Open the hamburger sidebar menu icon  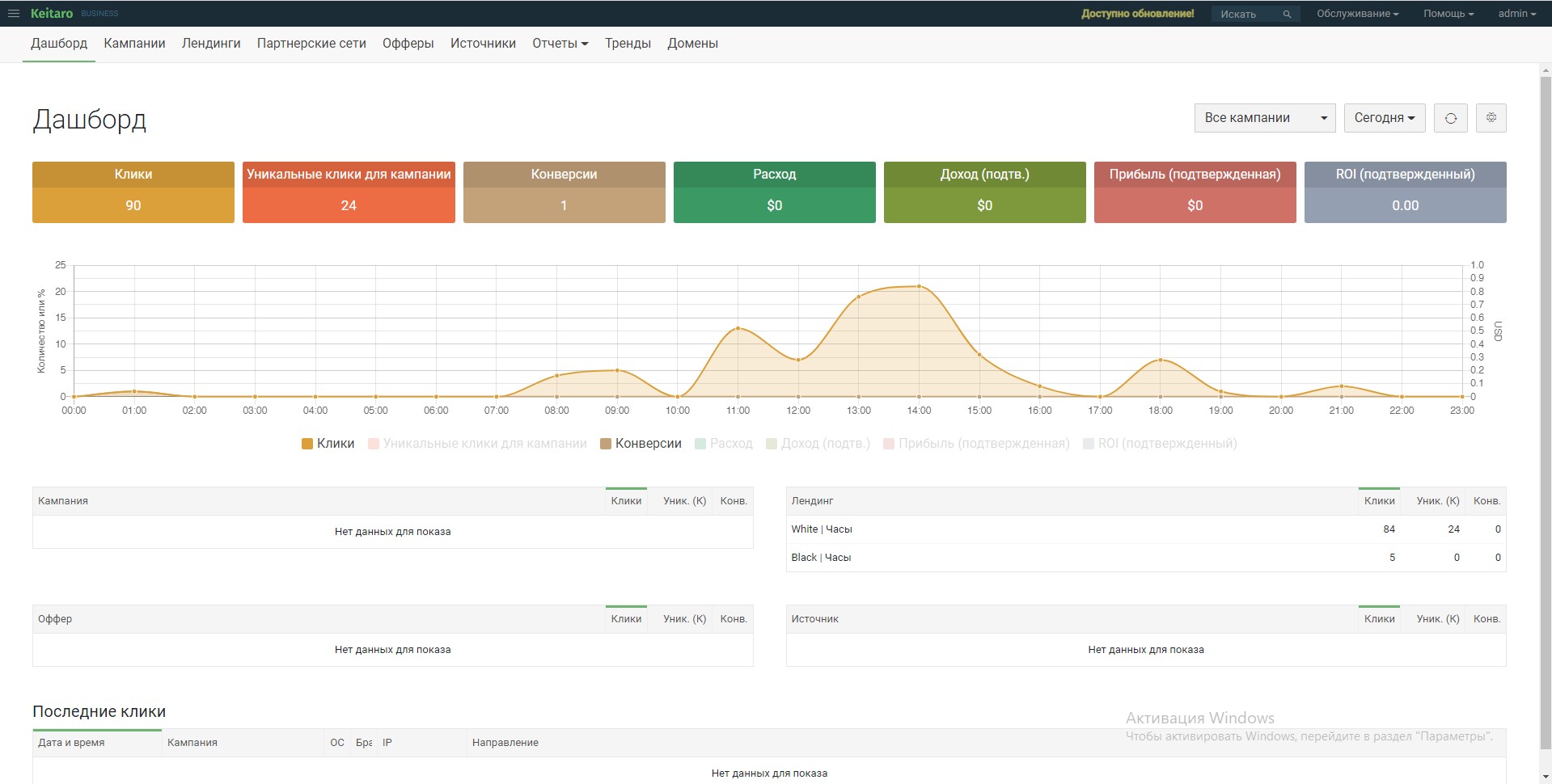pyautogui.click(x=13, y=14)
